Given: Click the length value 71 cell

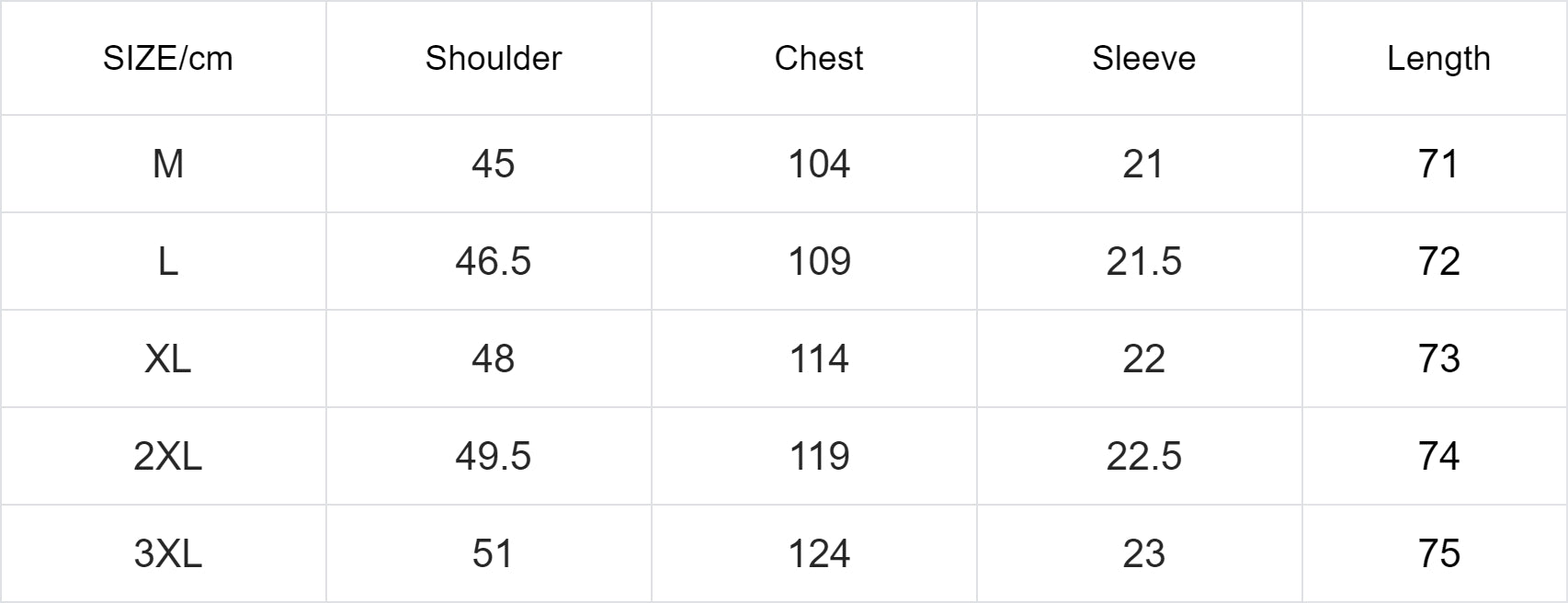Looking at the screenshot, I should point(1438,165).
